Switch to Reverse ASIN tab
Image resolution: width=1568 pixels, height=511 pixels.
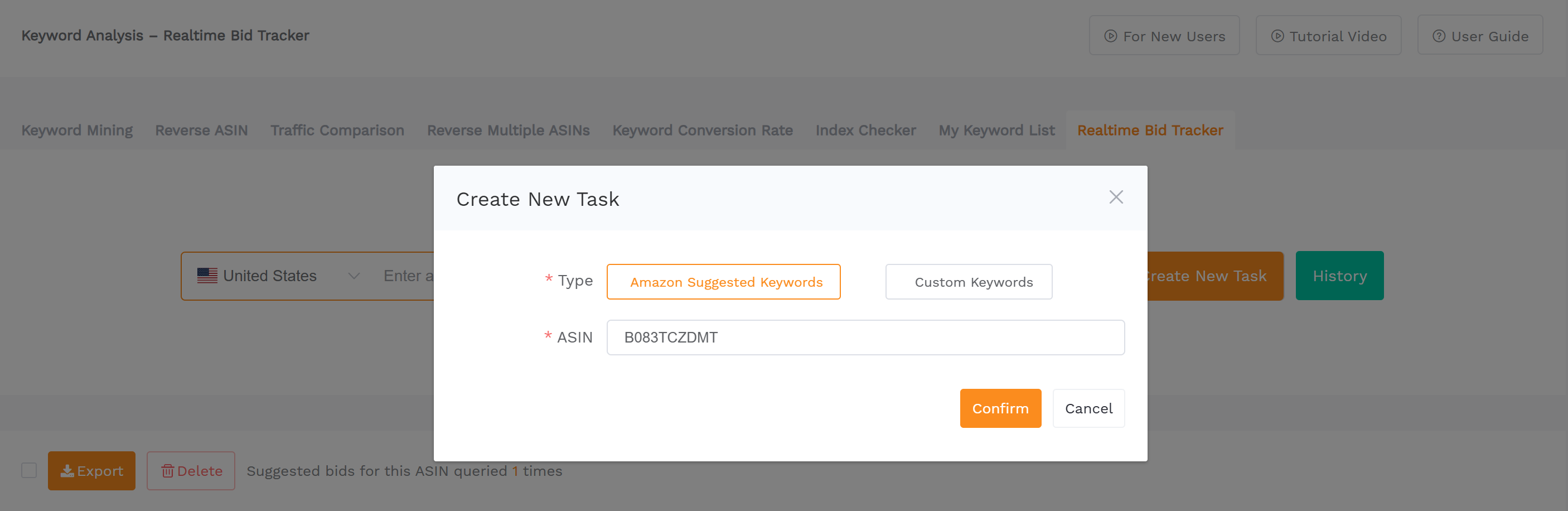pos(201,131)
